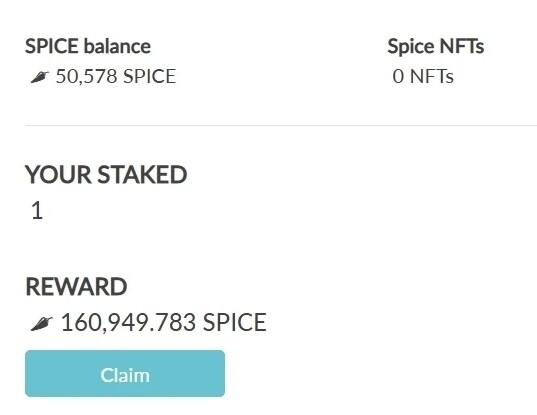This screenshot has height=415, width=537.
Task: Click the word SPICE in the reward line
Action: (235, 322)
